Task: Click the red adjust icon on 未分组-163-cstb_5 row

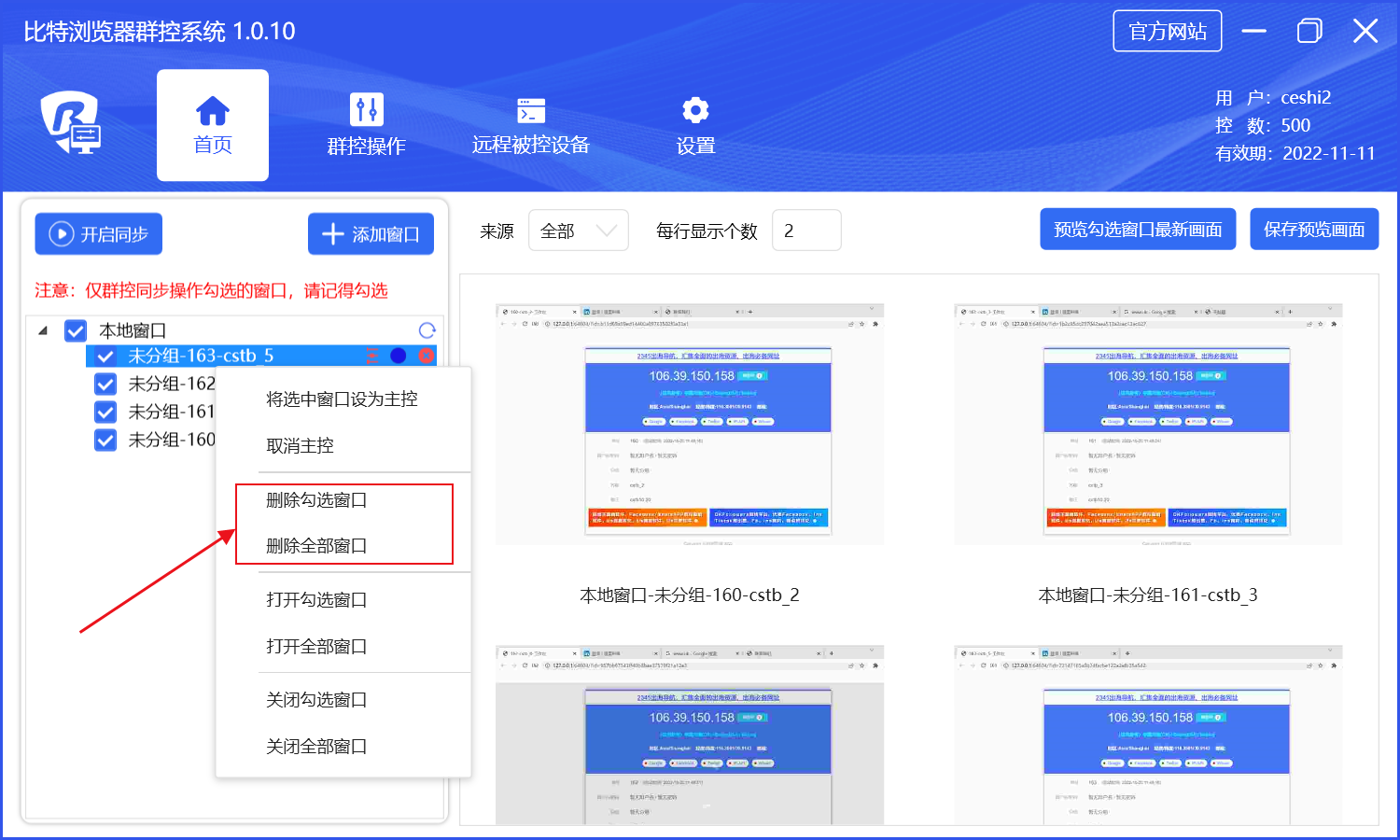Action: (x=372, y=356)
